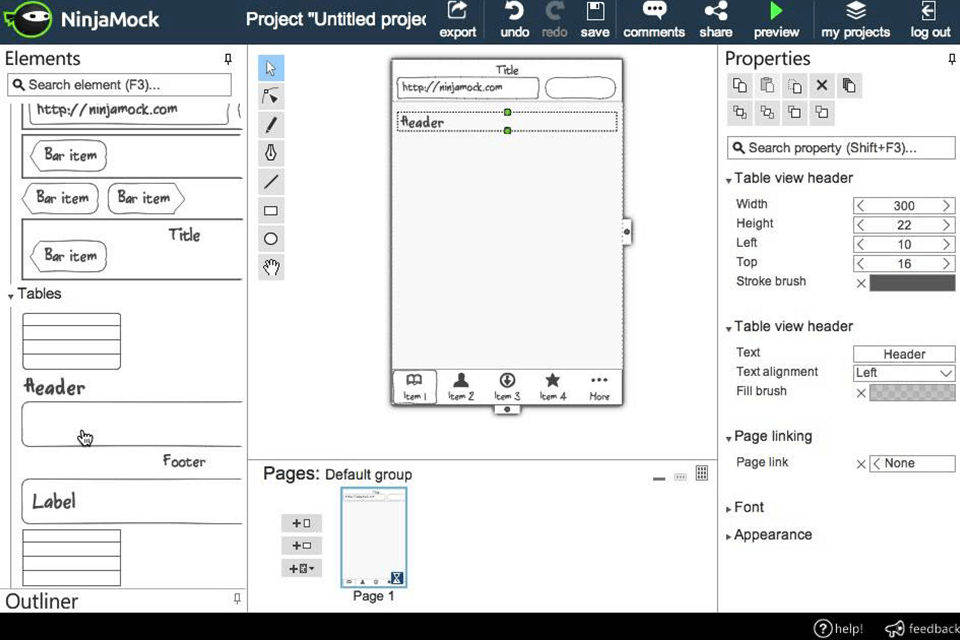Expand the Font section
Screen dimensions: 960x640
coord(729,509)
